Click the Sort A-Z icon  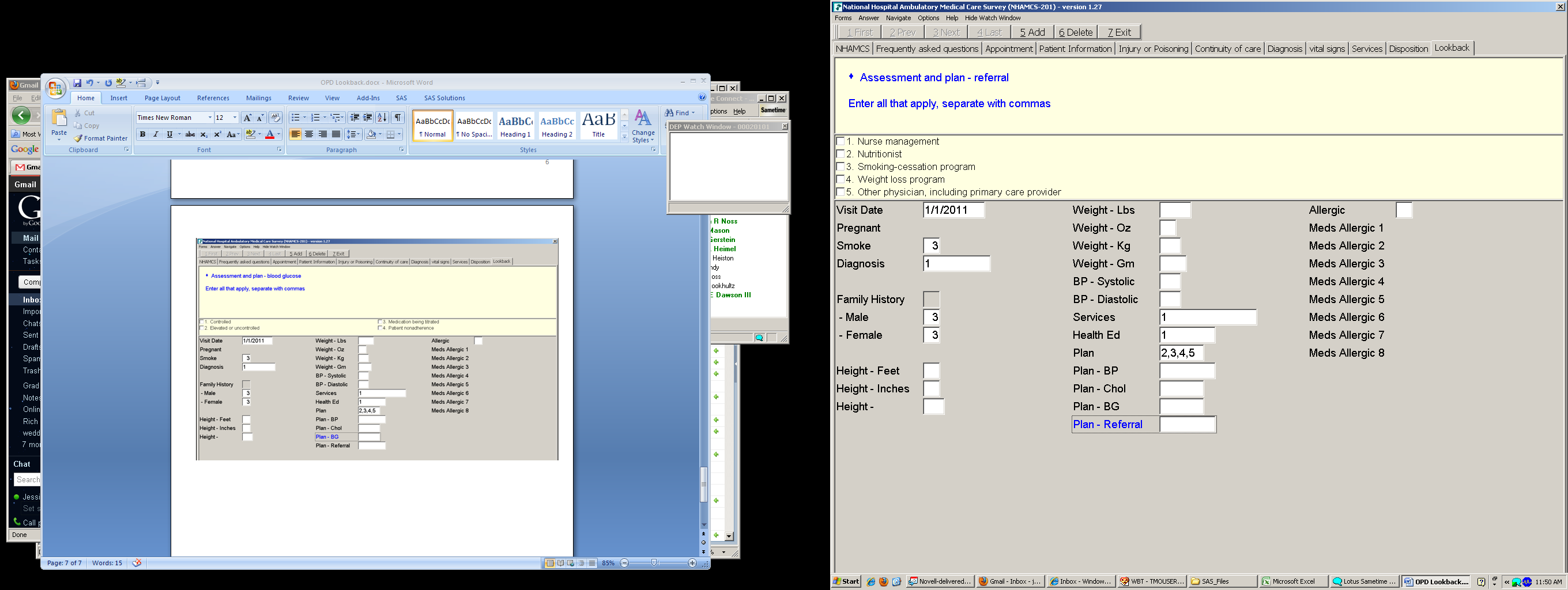tap(382, 118)
